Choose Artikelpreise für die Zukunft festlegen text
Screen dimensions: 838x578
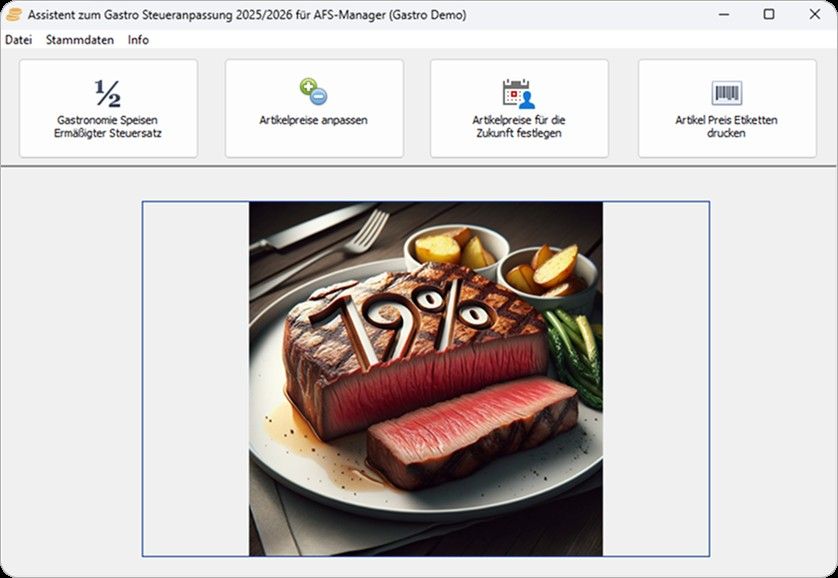click(x=519, y=126)
